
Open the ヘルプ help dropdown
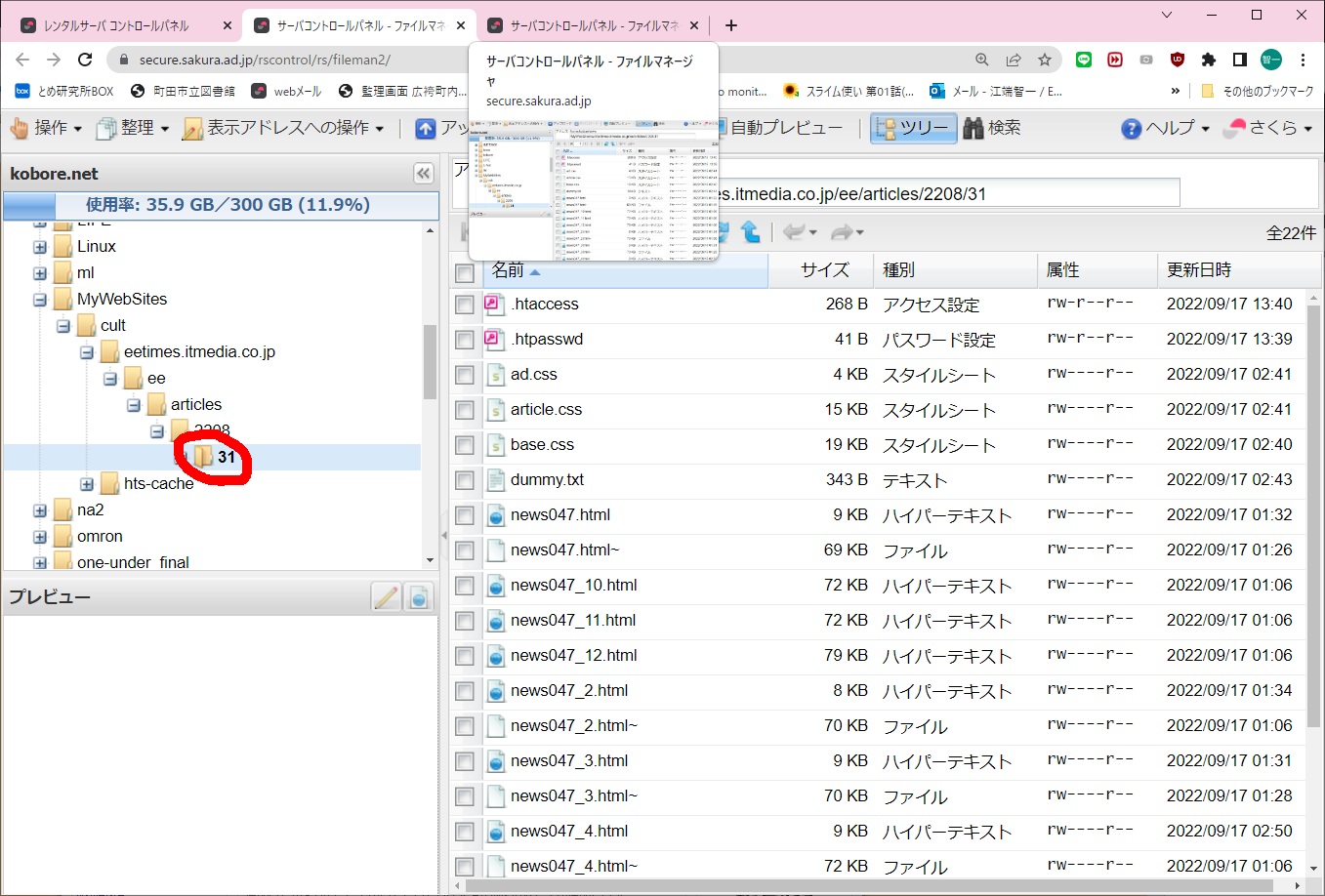coord(1166,128)
